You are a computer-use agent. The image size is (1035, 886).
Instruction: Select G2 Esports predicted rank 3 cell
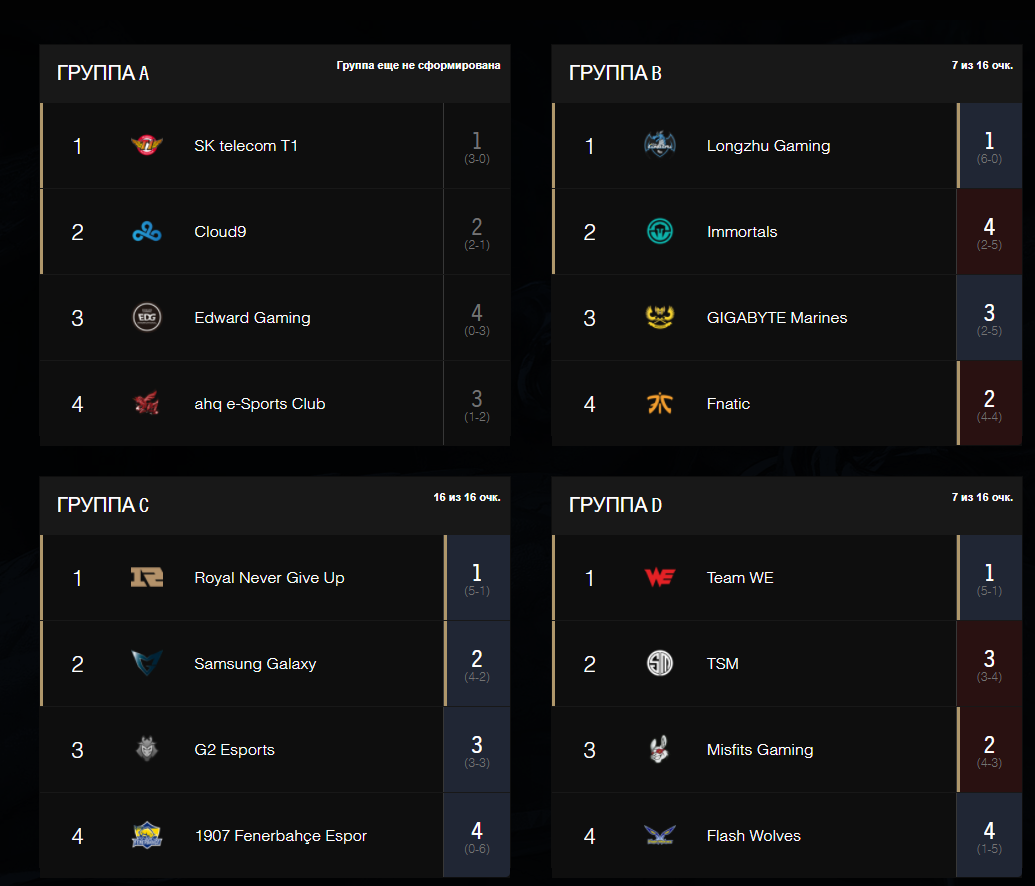click(477, 749)
